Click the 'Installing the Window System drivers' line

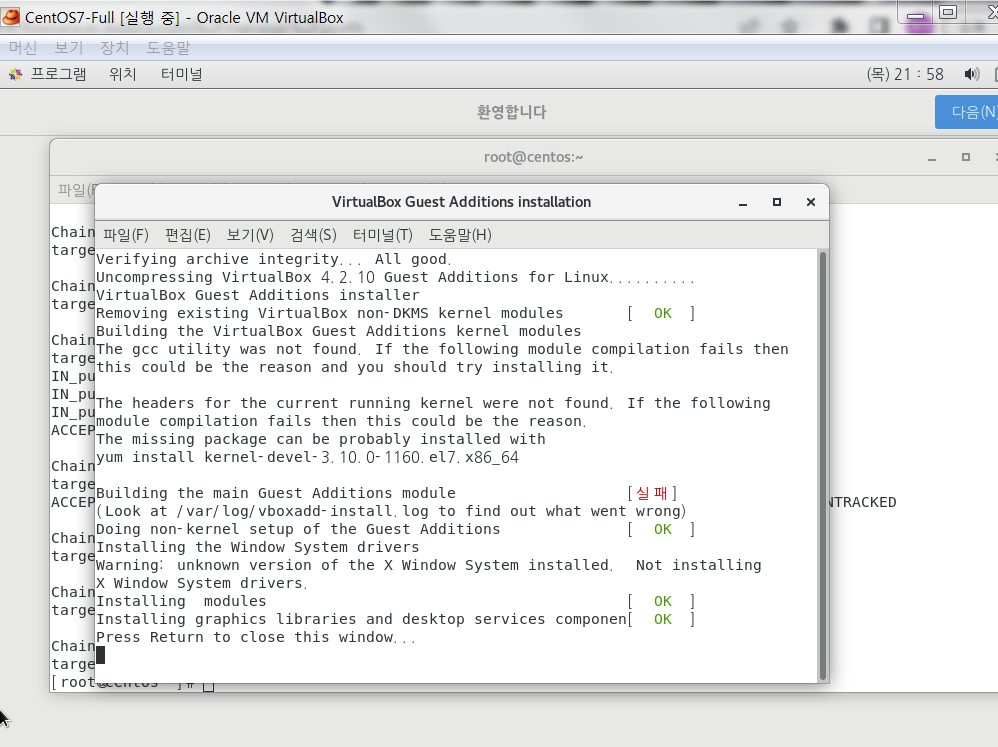click(258, 547)
